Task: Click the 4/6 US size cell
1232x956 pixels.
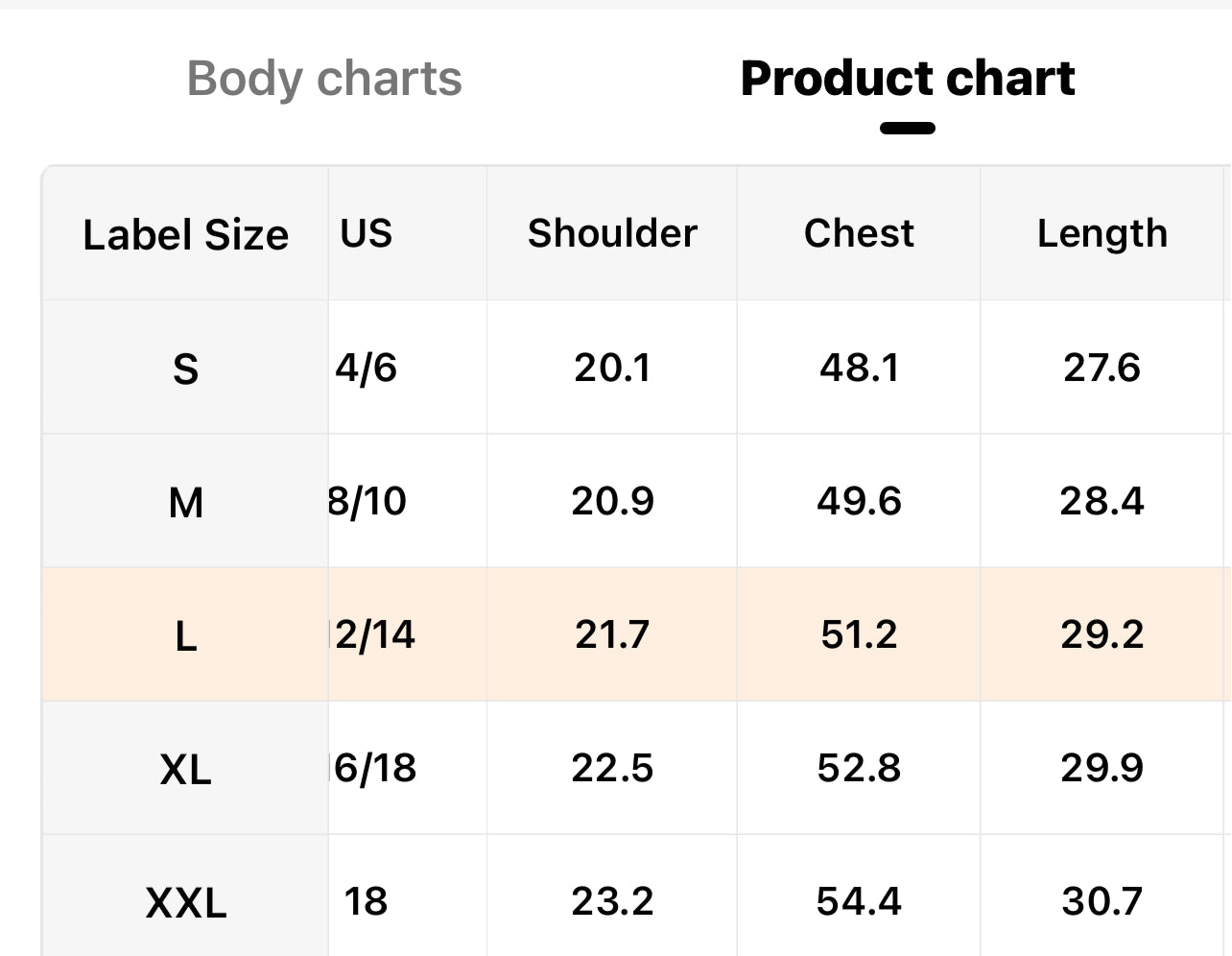Action: pyautogui.click(x=367, y=369)
